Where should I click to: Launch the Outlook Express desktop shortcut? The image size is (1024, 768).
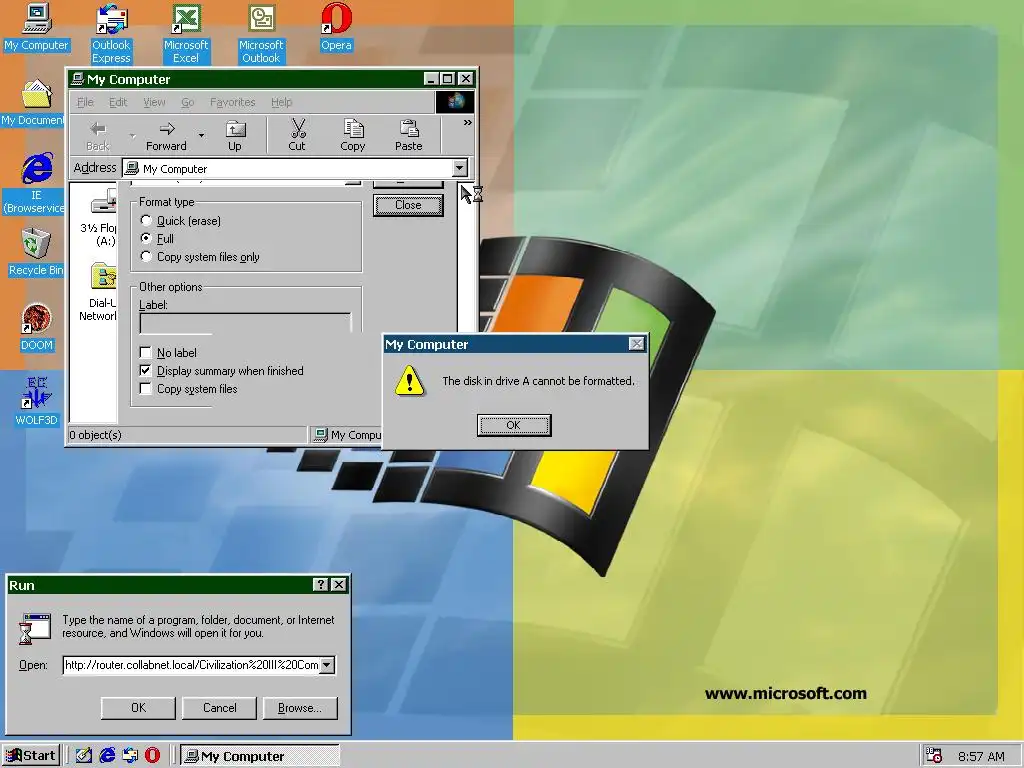pos(111,34)
